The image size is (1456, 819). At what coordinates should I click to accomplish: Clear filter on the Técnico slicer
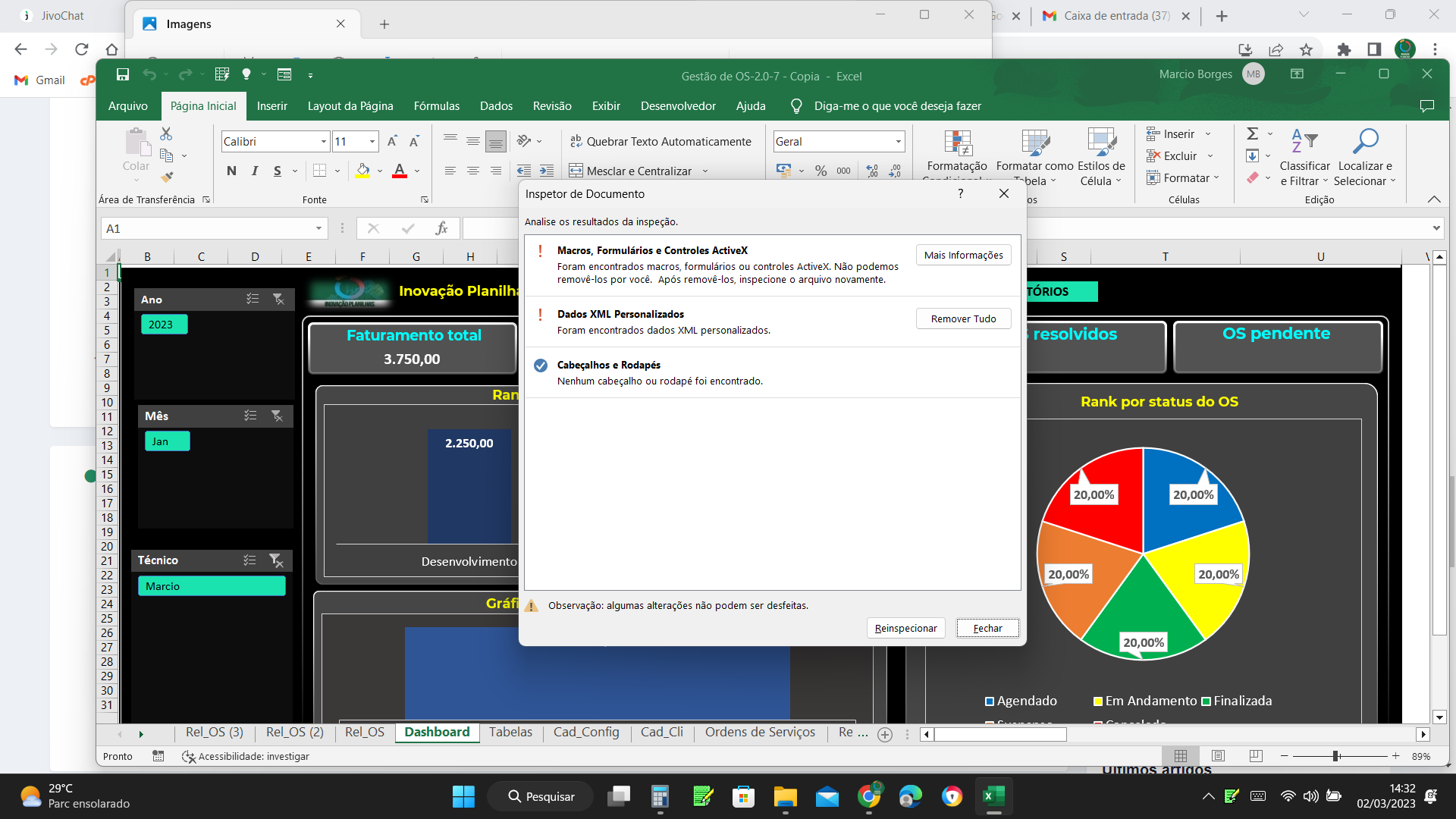pos(277,560)
